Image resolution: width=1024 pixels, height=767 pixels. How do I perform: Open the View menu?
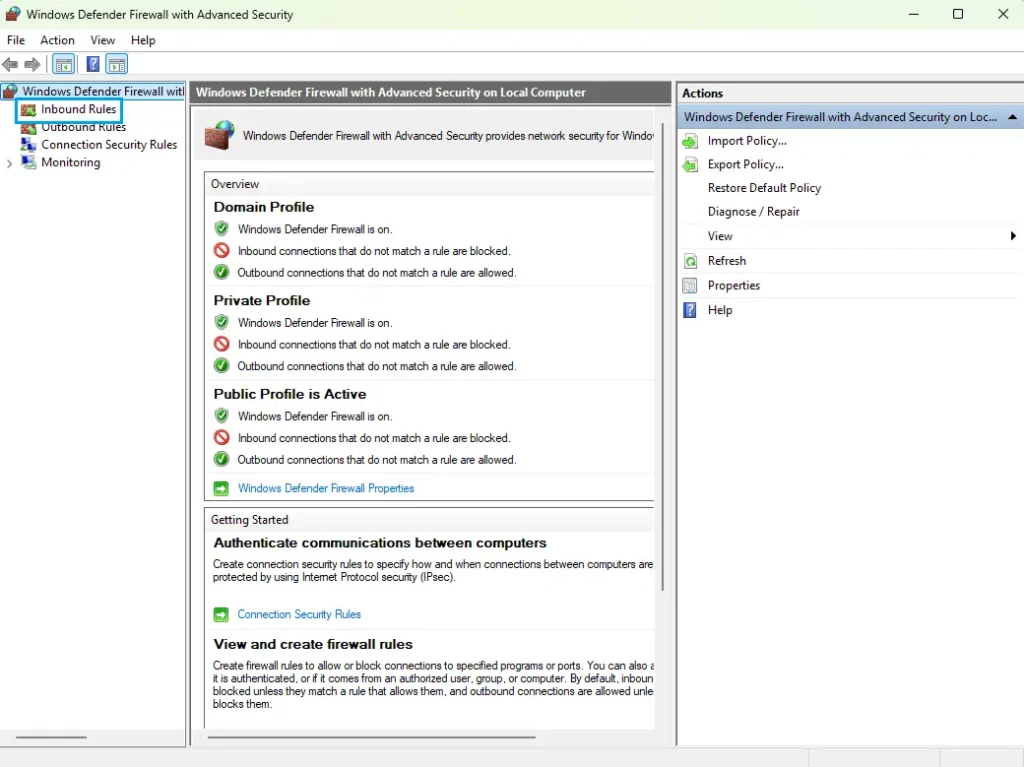(x=103, y=40)
